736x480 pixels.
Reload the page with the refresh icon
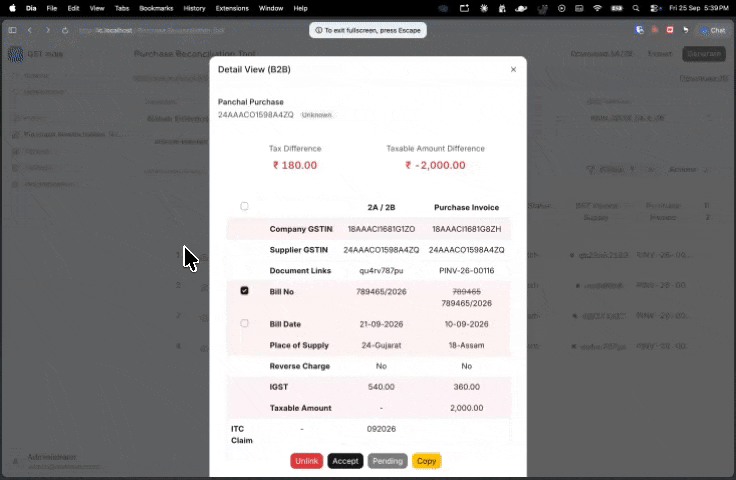65,30
